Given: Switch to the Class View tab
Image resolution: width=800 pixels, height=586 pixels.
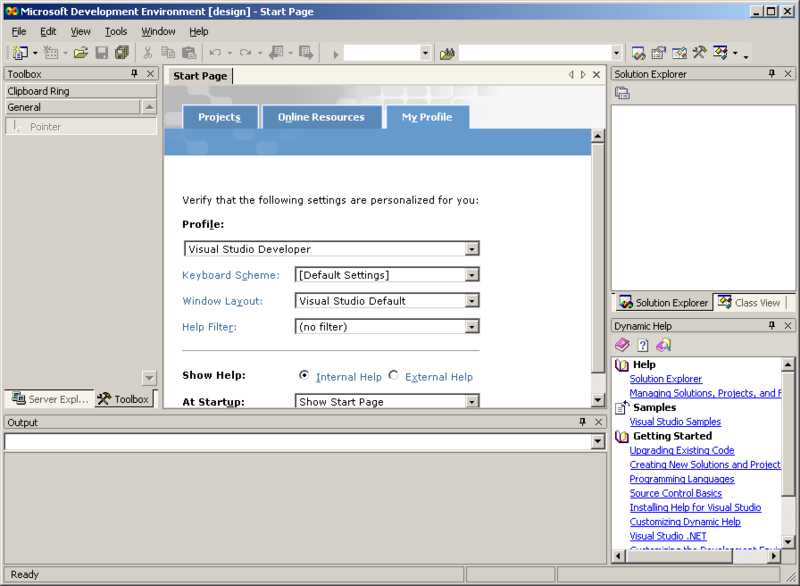Looking at the screenshot, I should pyautogui.click(x=749, y=302).
